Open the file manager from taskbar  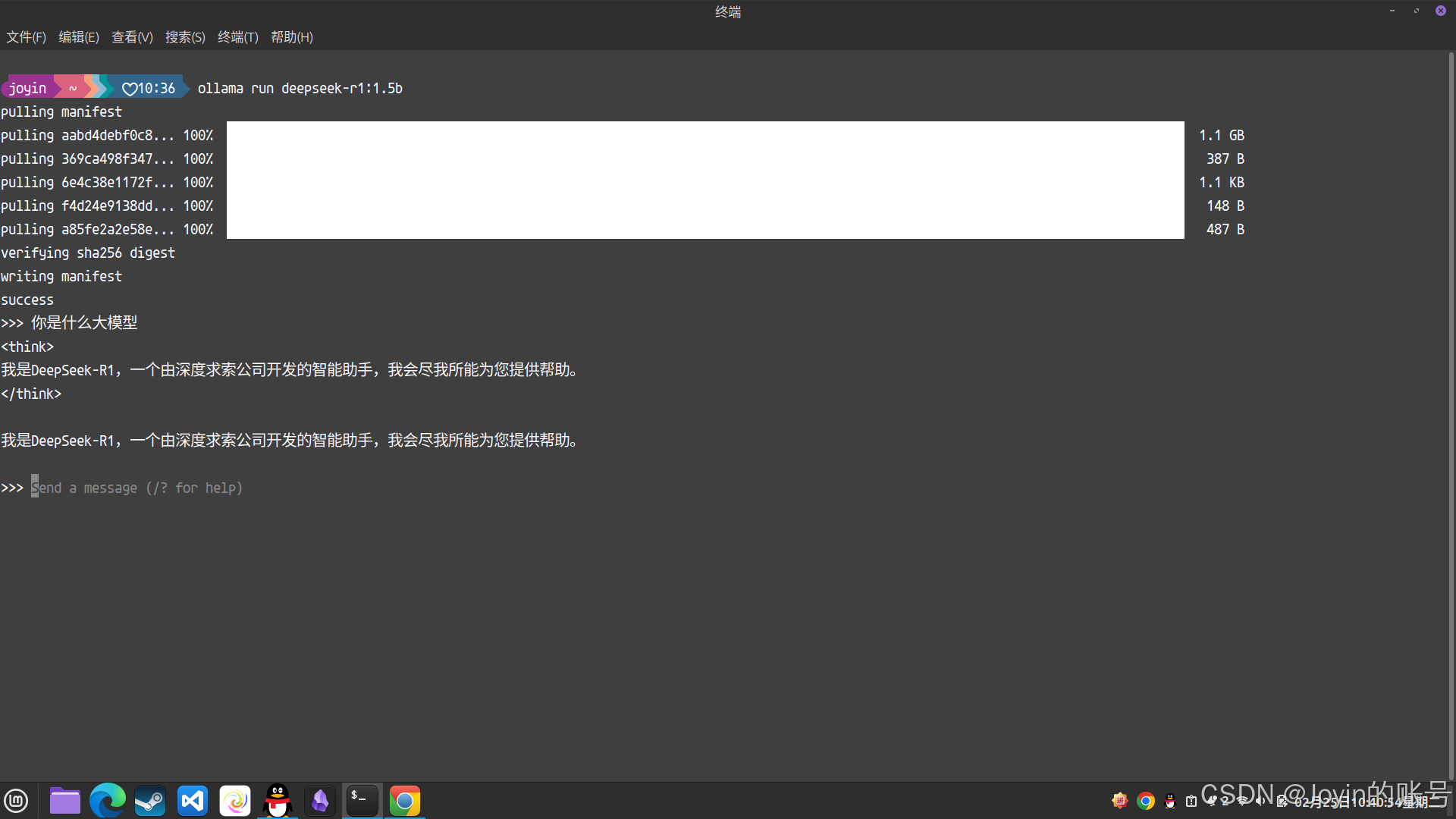tap(65, 801)
